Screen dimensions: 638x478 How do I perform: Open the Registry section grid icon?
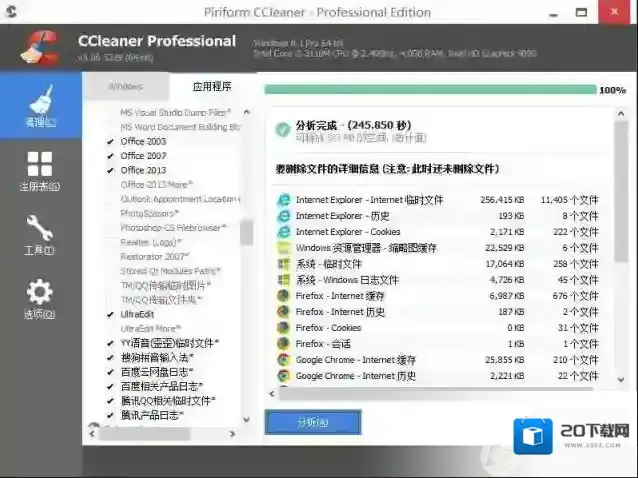coord(39,164)
